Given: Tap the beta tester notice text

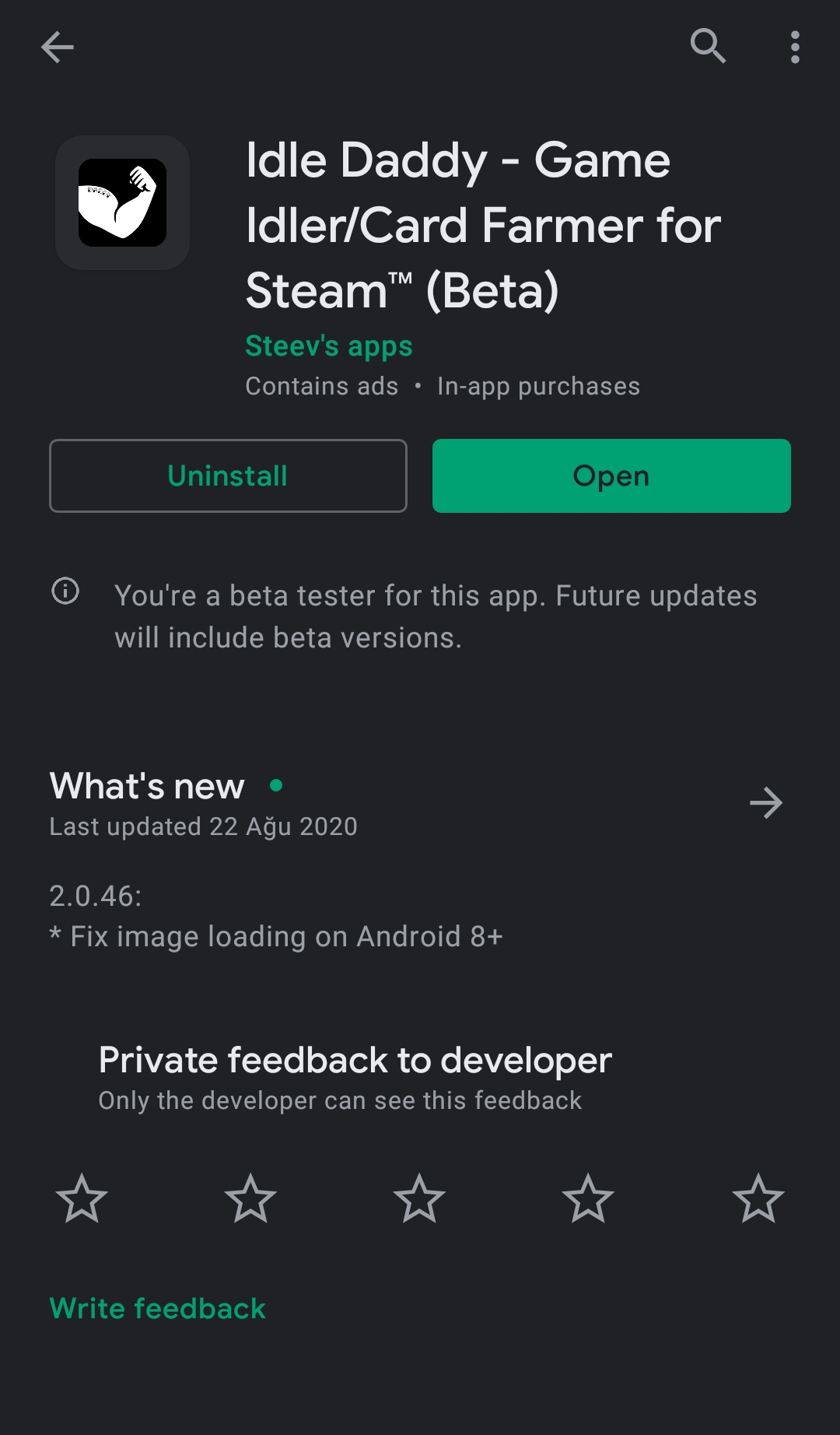Looking at the screenshot, I should tap(436, 616).
